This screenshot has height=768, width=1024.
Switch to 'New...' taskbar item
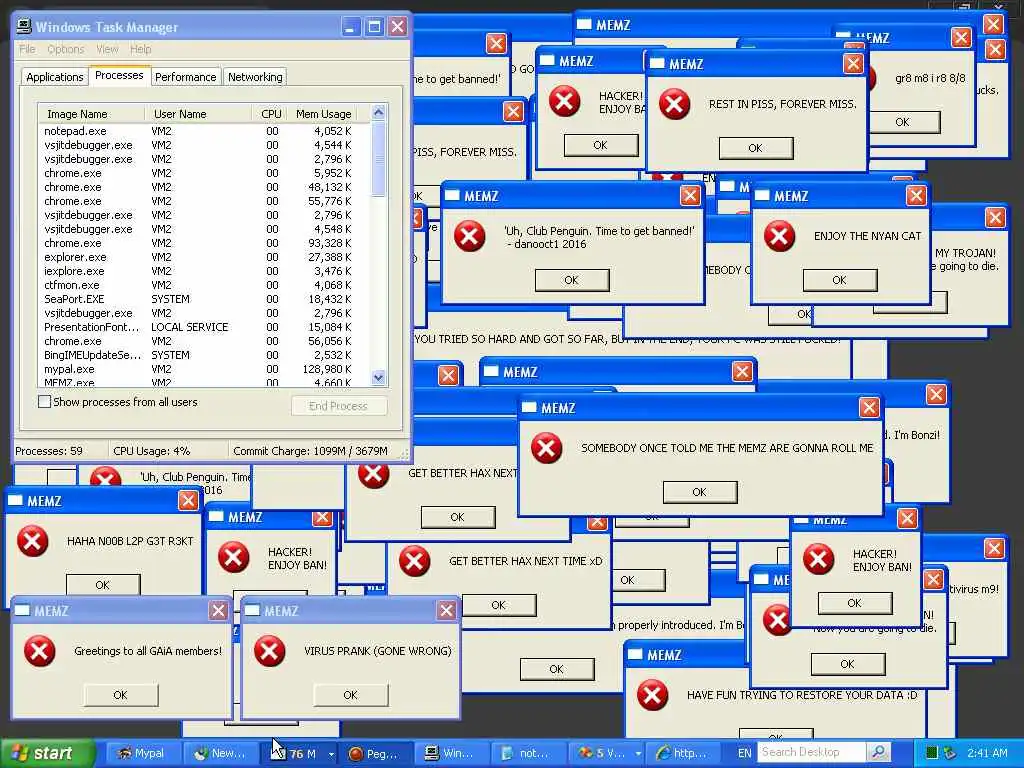point(219,753)
